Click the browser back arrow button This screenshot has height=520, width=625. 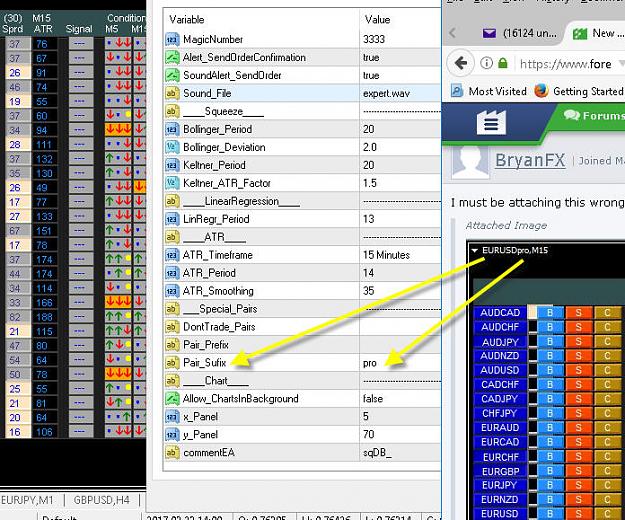[460, 63]
